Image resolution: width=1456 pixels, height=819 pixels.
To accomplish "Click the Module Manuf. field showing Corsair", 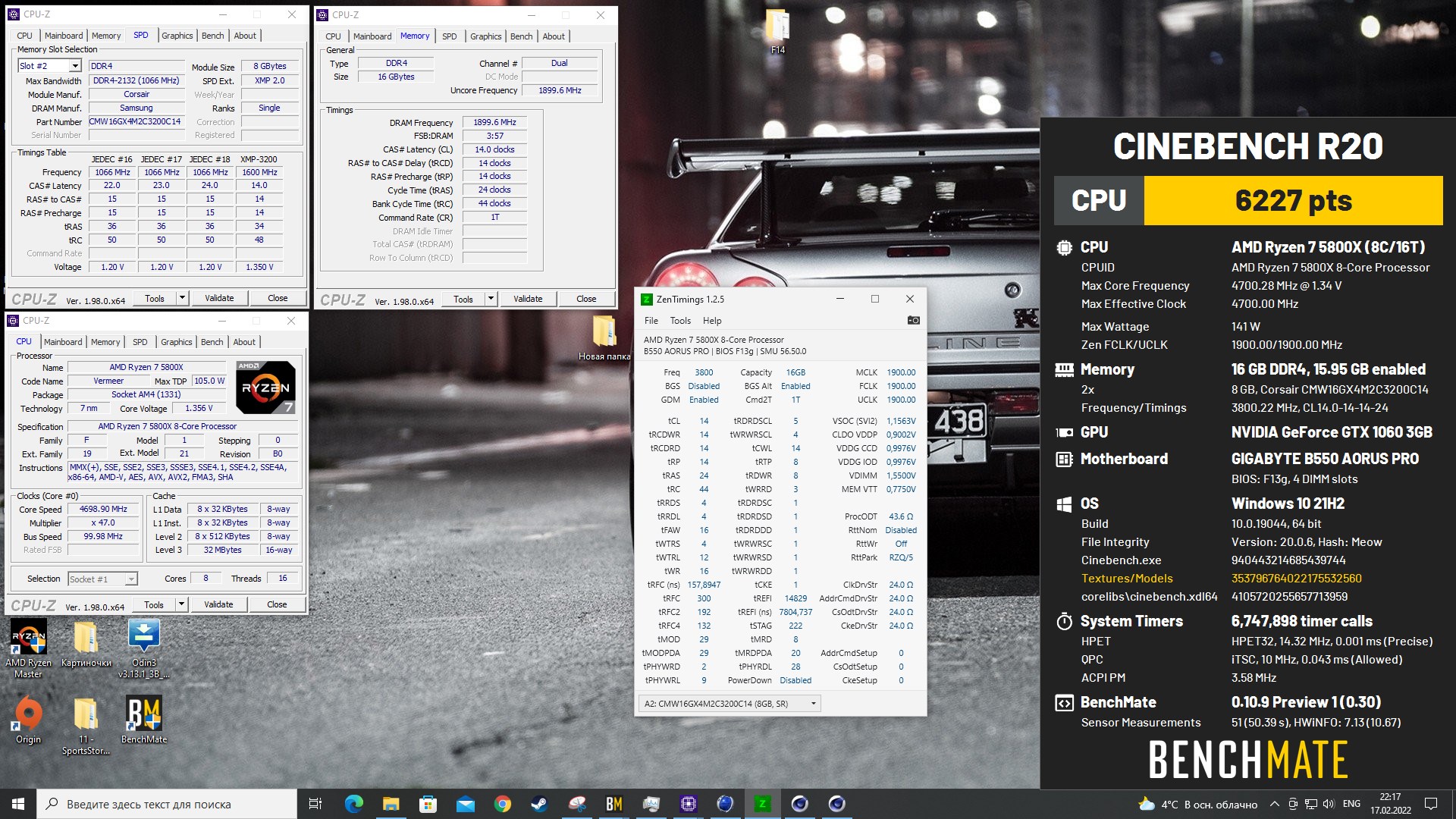I will tap(136, 94).
